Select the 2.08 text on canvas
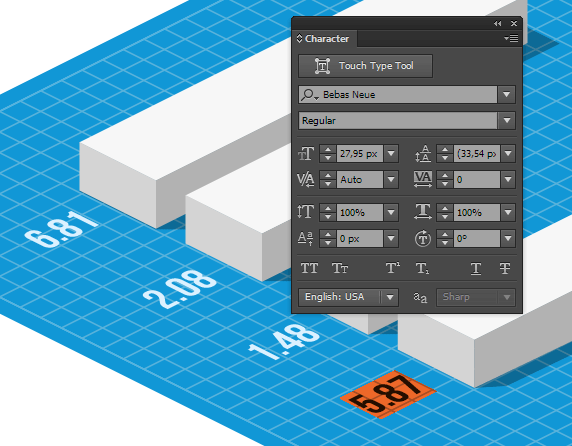This screenshot has width=572, height=446. point(180,289)
